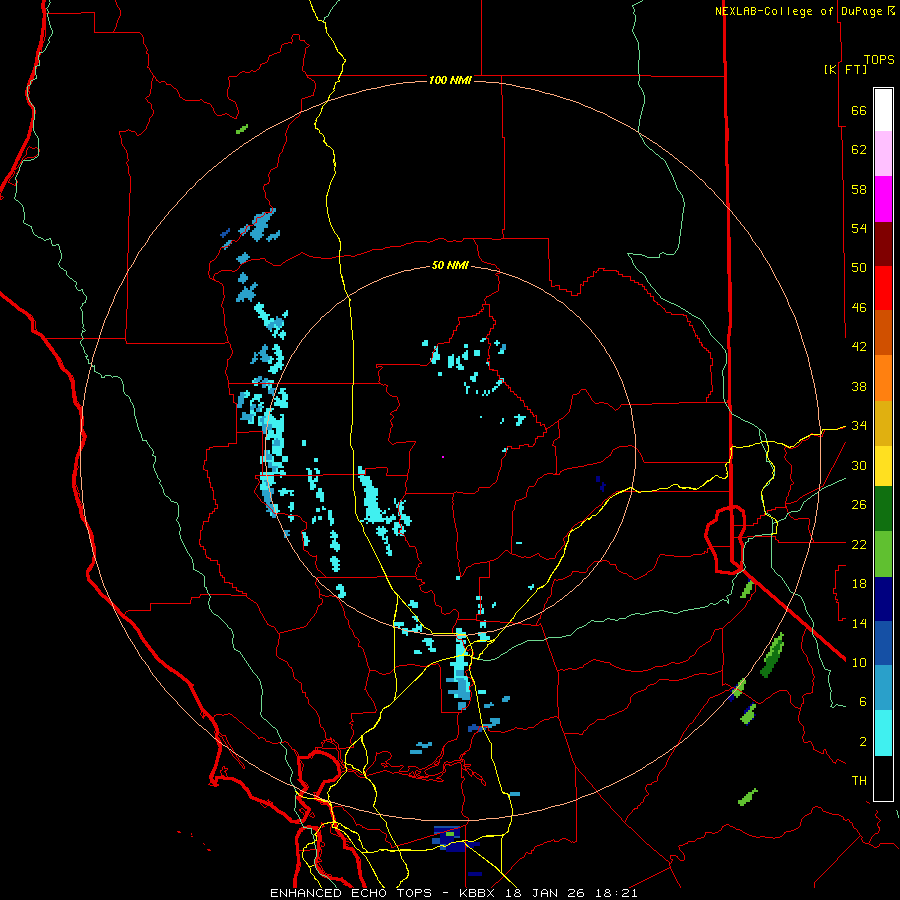This screenshot has height=900, width=900.
Task: Click the 66 value on the scale
Action: [x=859, y=110]
